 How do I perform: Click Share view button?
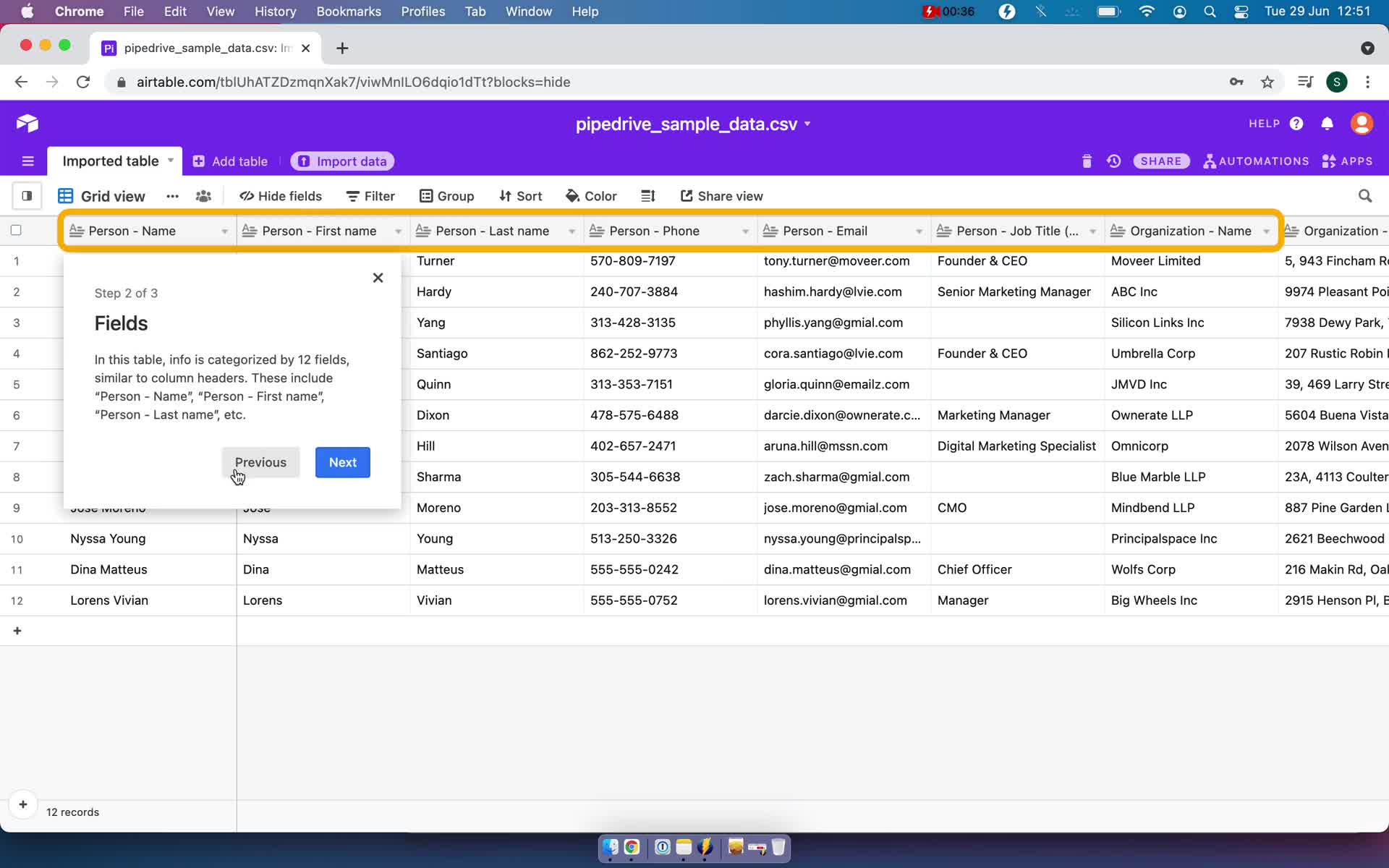tap(721, 196)
